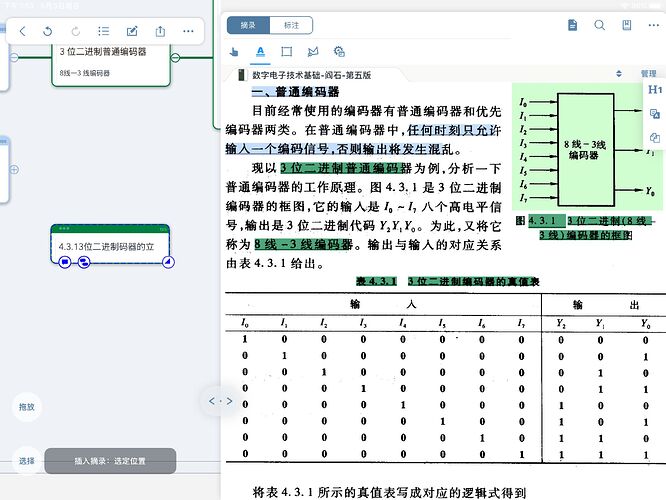Screen dimensions: 666x500
Task: Open mindmap toolbar more options
Action: pos(188,31)
